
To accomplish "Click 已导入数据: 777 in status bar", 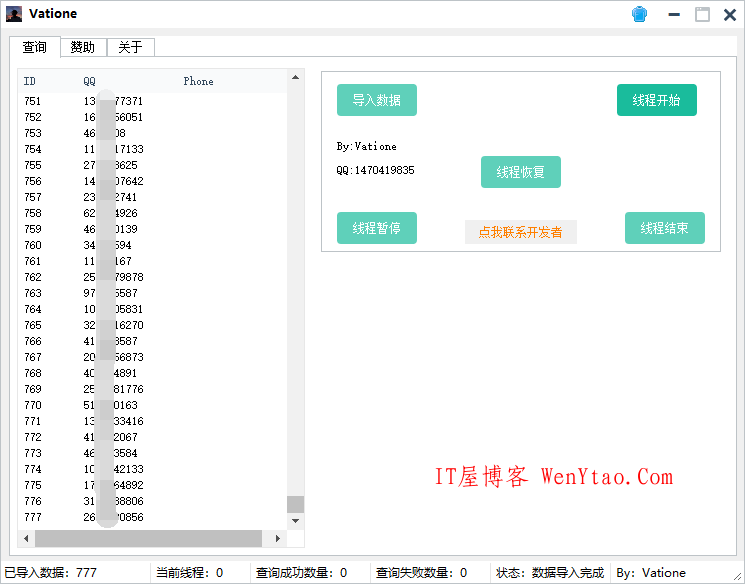I will click(50, 573).
